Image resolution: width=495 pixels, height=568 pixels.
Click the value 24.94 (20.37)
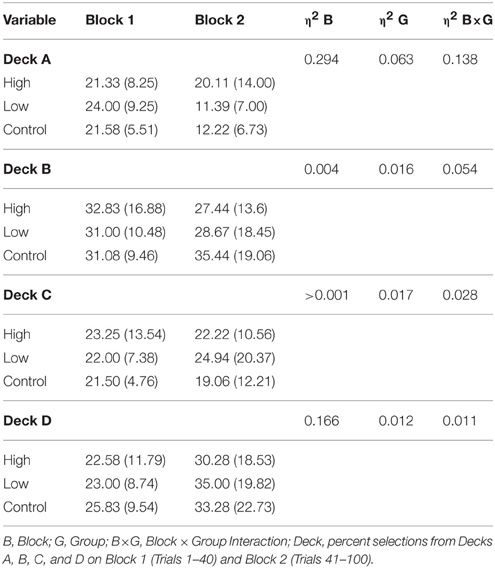235,358
